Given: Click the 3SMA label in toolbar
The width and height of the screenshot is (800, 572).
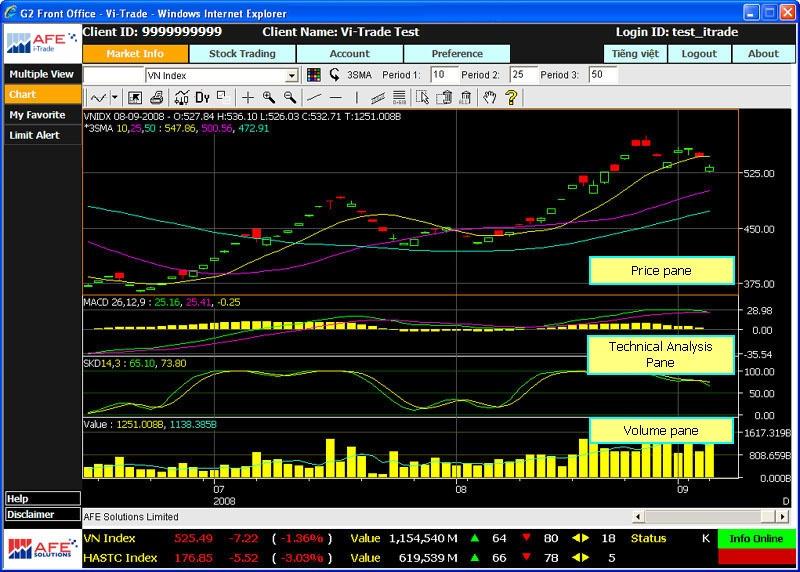Looking at the screenshot, I should (x=359, y=75).
